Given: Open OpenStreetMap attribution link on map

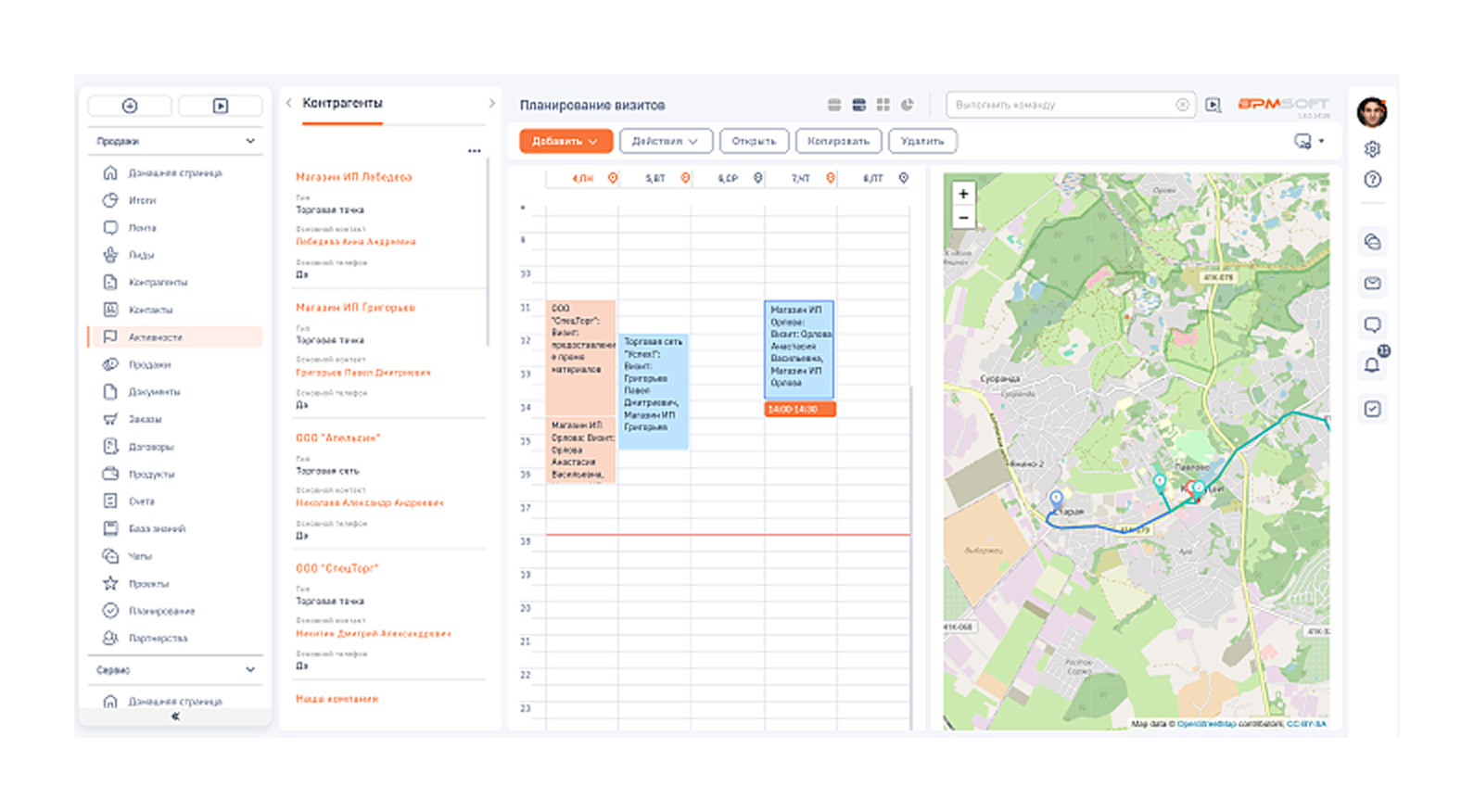Looking at the screenshot, I should pyautogui.click(x=1206, y=724).
